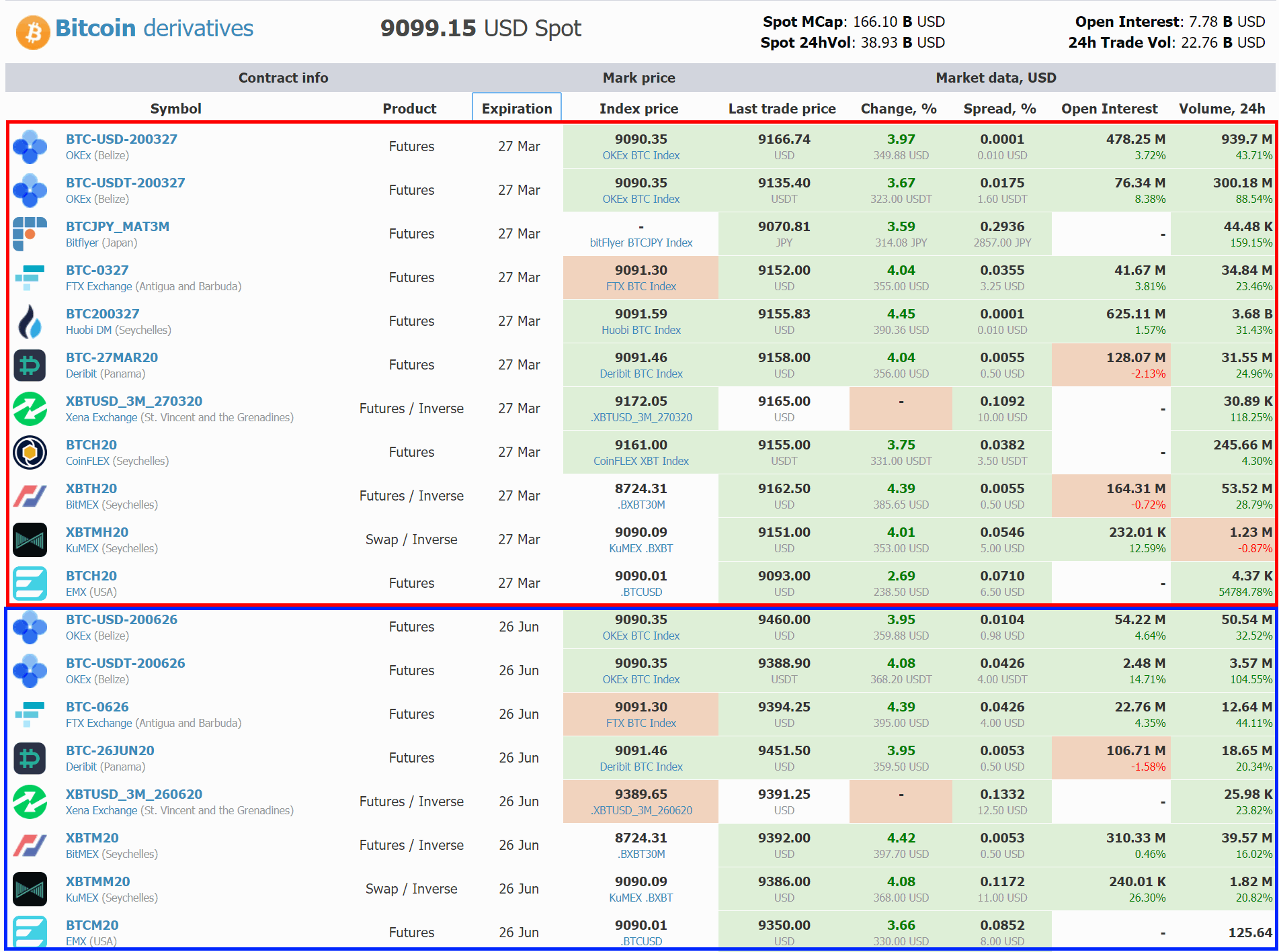Image resolution: width=1279 pixels, height=952 pixels.
Task: Click FTX icon beside BTC-0327
Action: (x=30, y=277)
